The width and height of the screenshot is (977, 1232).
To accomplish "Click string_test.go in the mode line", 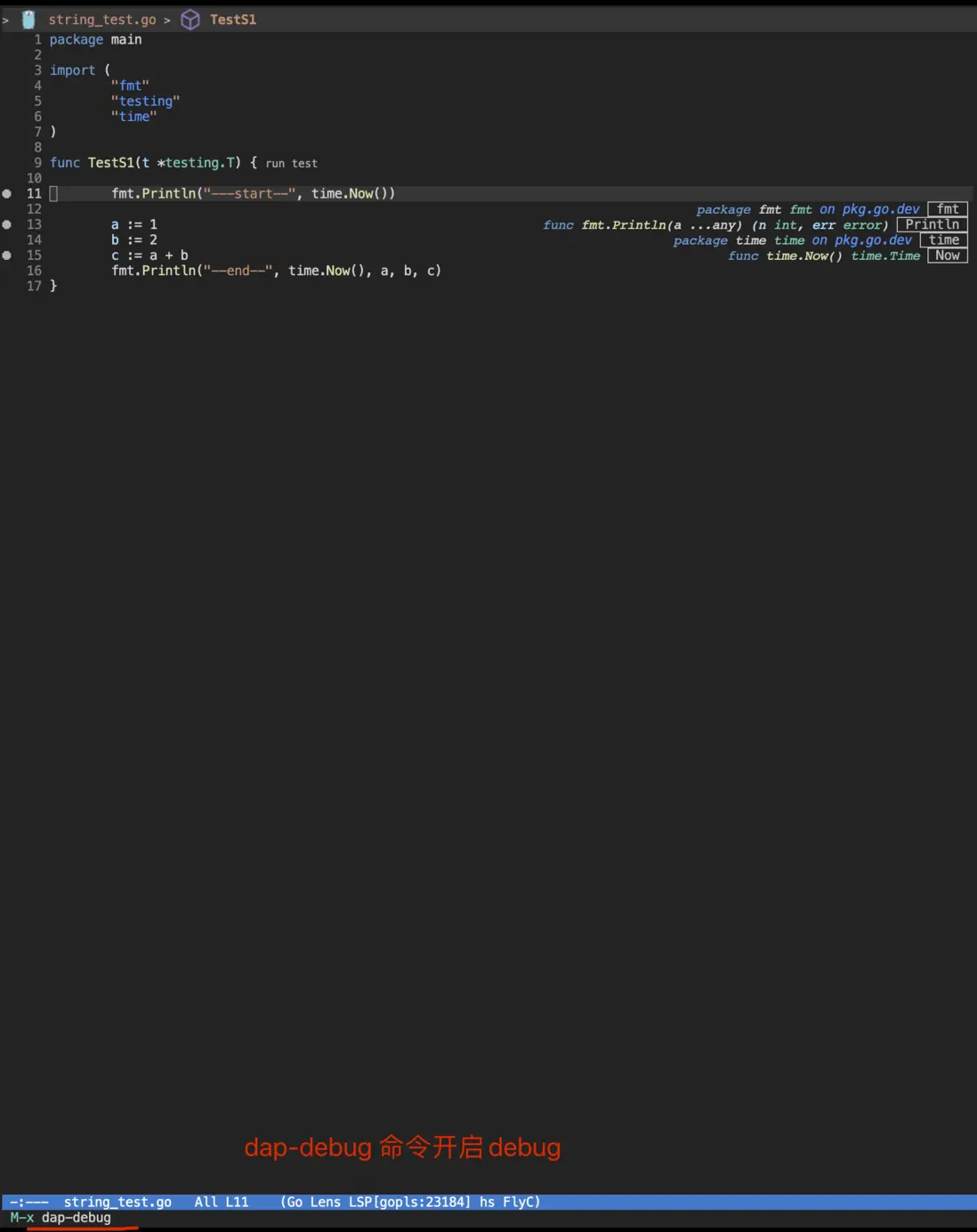I will pos(117,1202).
